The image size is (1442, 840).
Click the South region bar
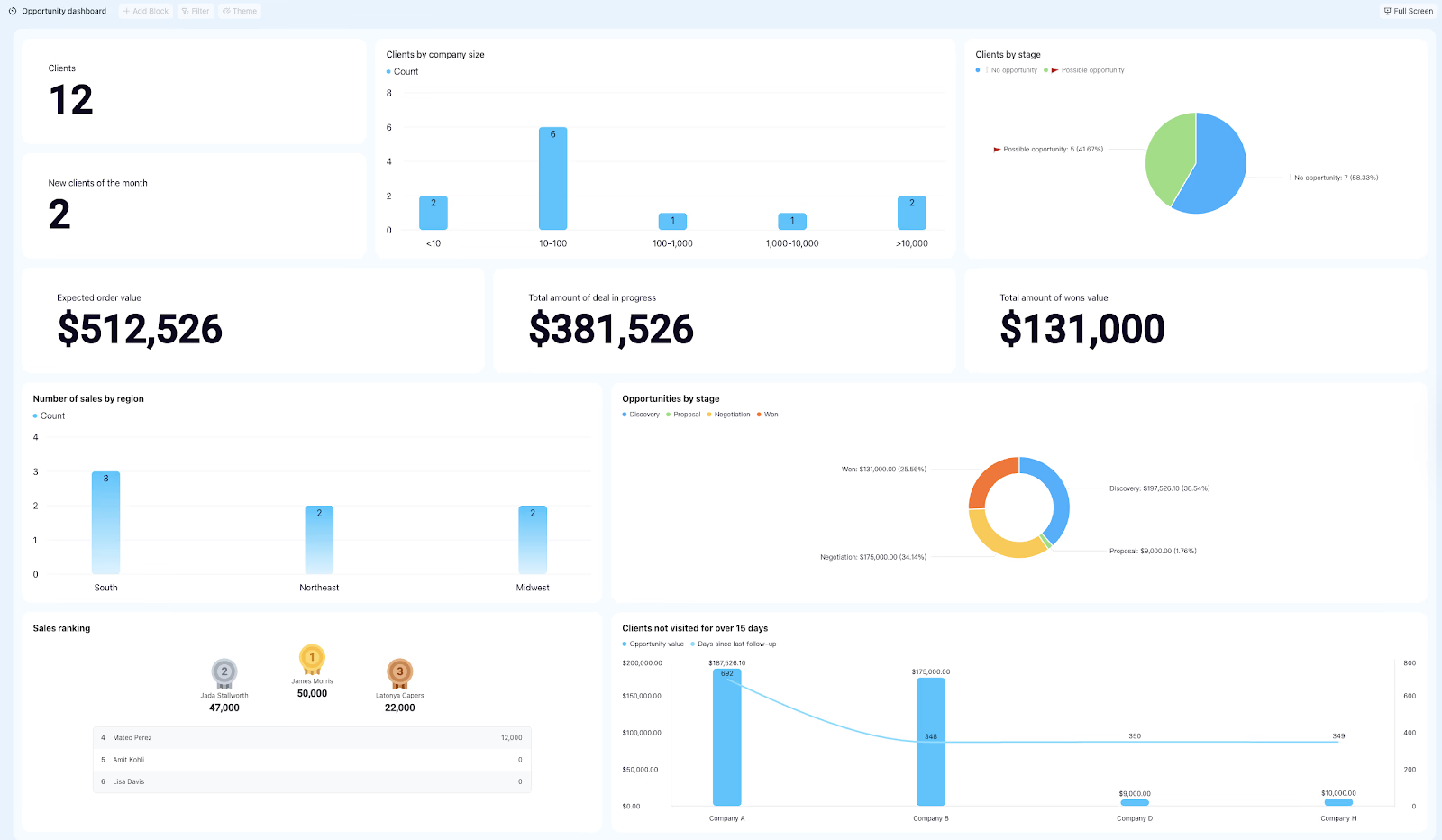coord(105,523)
